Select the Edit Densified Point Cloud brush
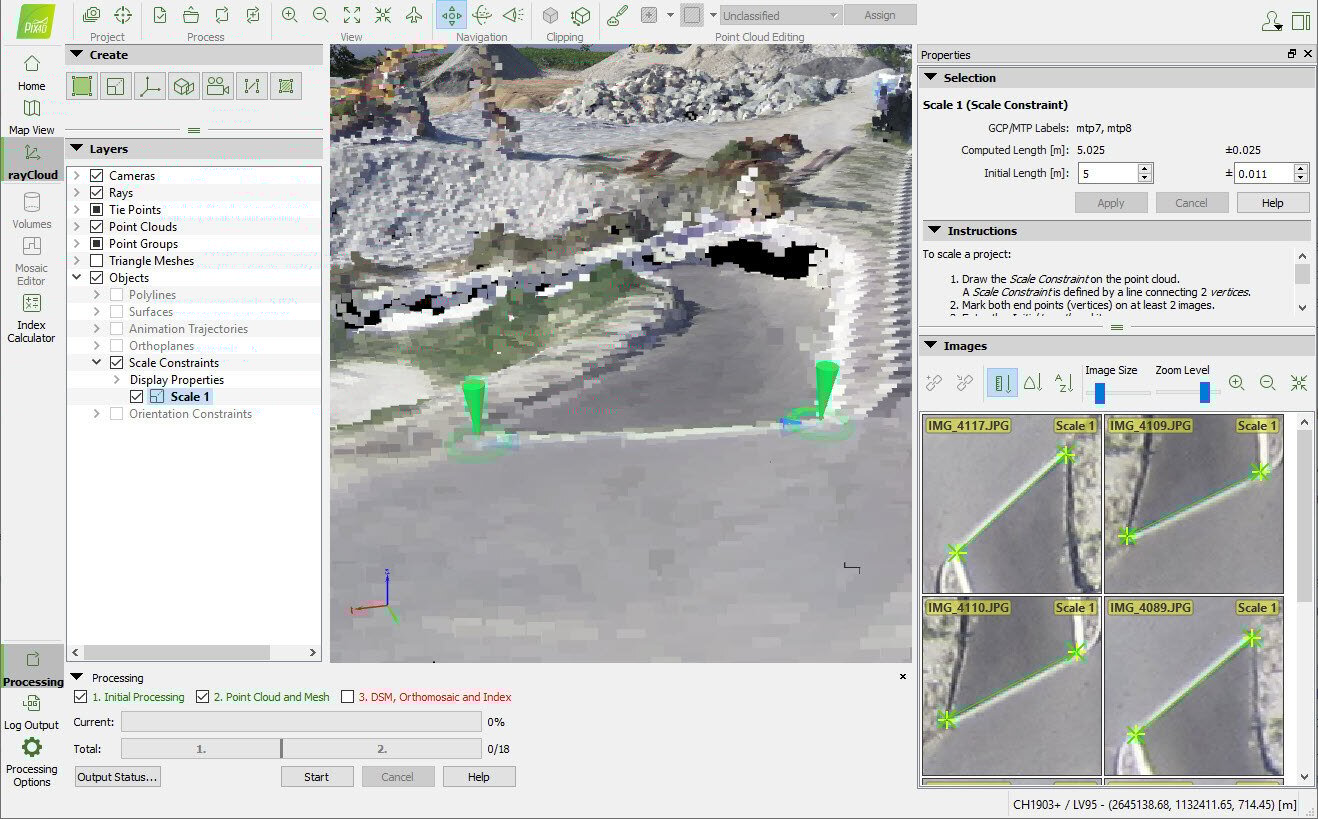 617,15
